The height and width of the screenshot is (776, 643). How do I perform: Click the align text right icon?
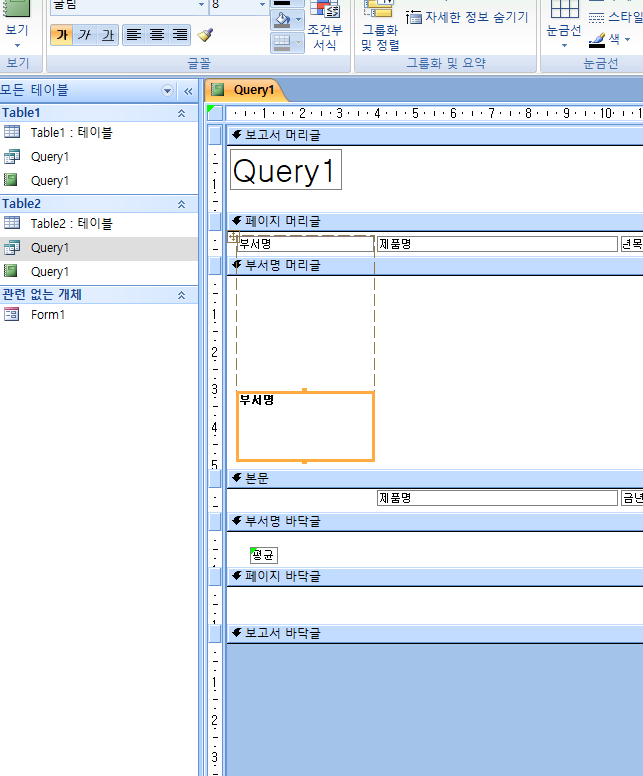click(179, 35)
